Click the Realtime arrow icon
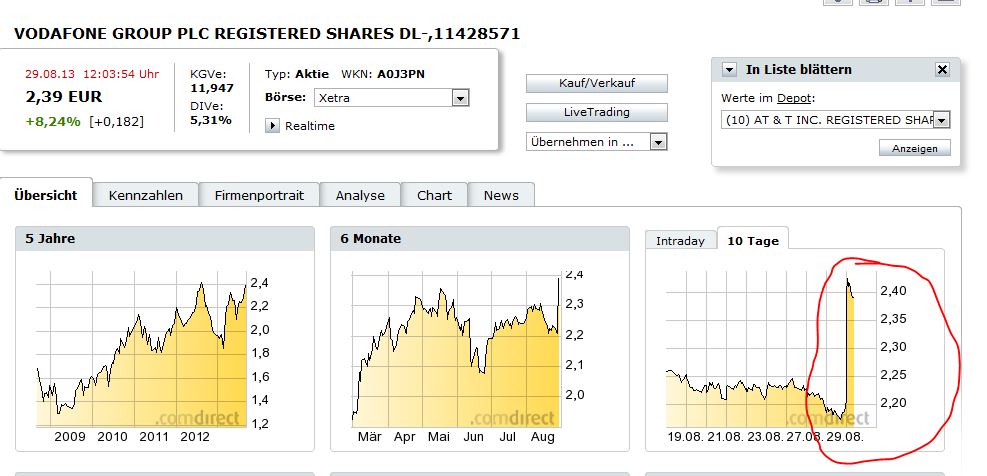Viewport: 987px width, 476px height. click(x=272, y=126)
